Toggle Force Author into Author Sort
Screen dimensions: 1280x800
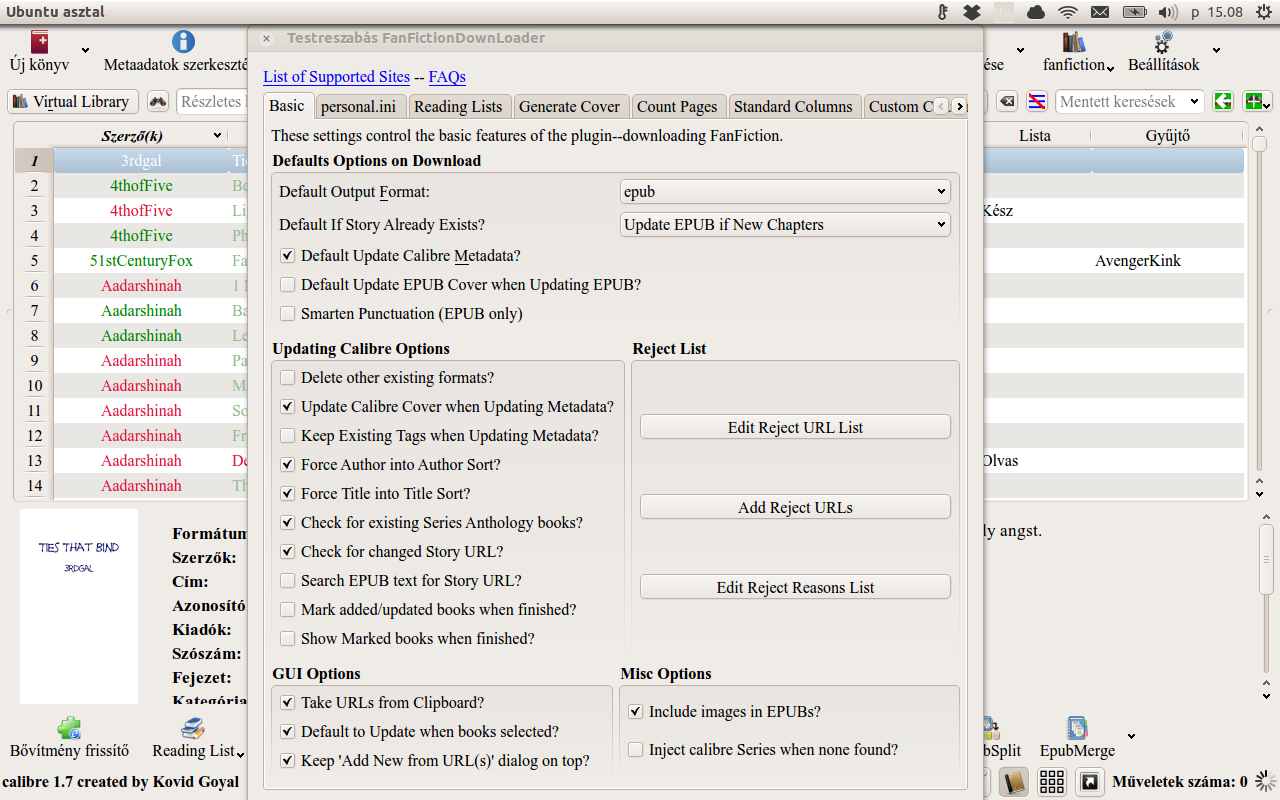288,465
